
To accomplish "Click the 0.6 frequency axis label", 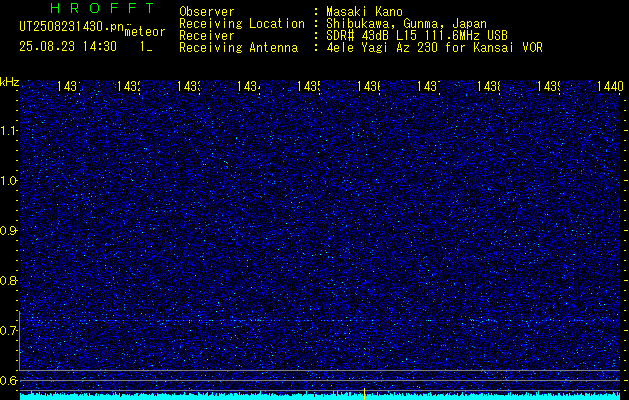I will (8, 380).
